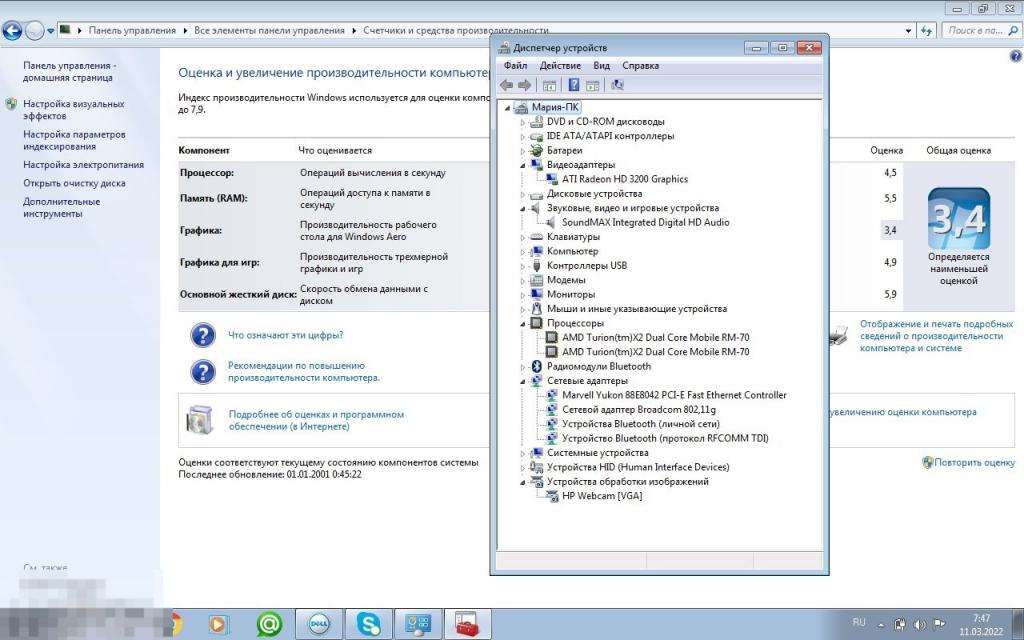Click the Back arrow in Device Manager toolbar

506,85
